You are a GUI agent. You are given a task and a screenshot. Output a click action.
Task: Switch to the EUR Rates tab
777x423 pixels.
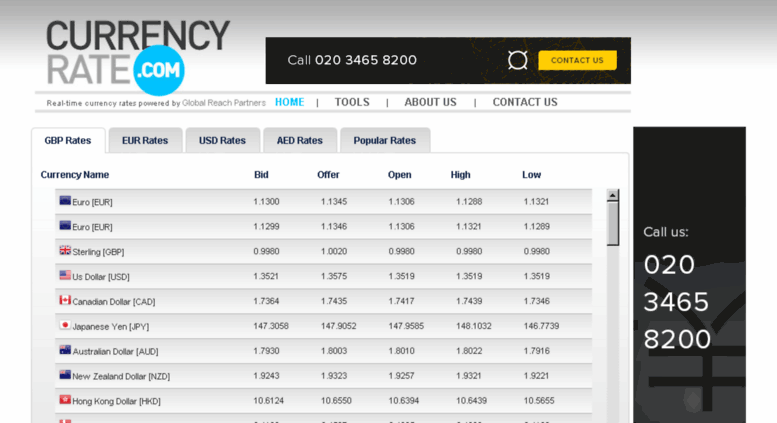coord(145,141)
